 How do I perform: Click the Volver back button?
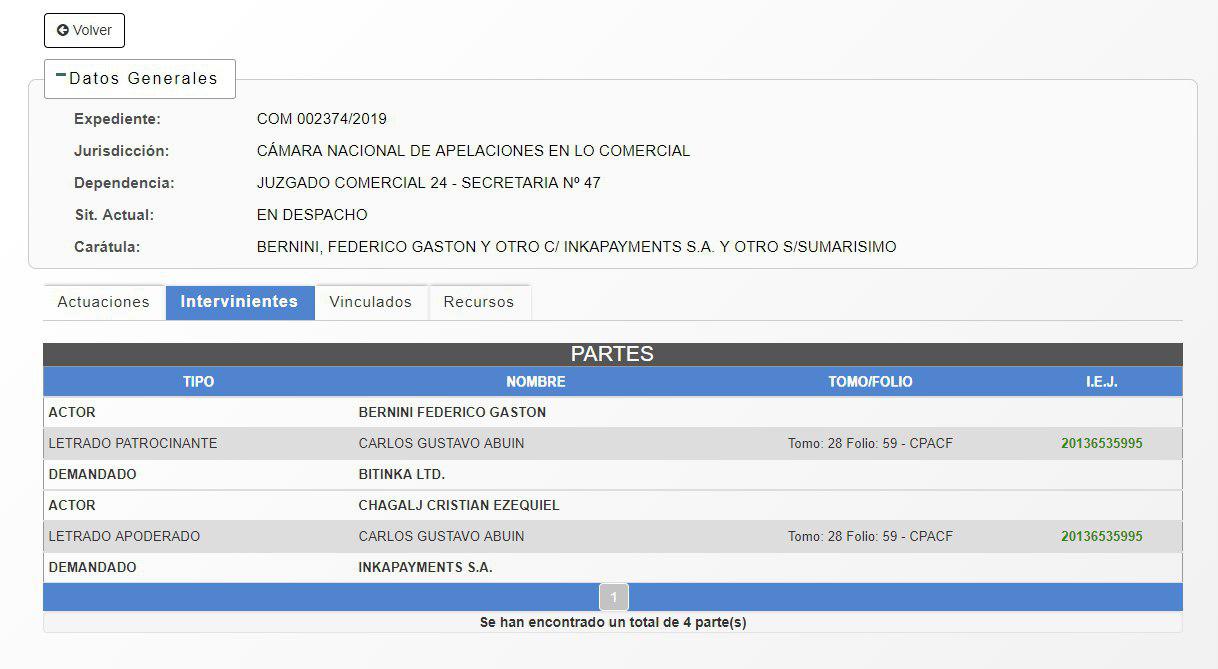click(84, 30)
